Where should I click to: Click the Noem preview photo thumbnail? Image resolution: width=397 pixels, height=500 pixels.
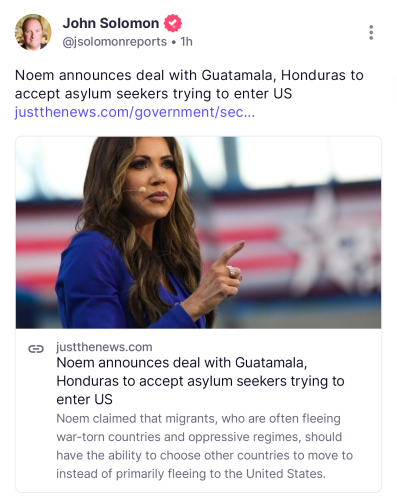(198, 233)
